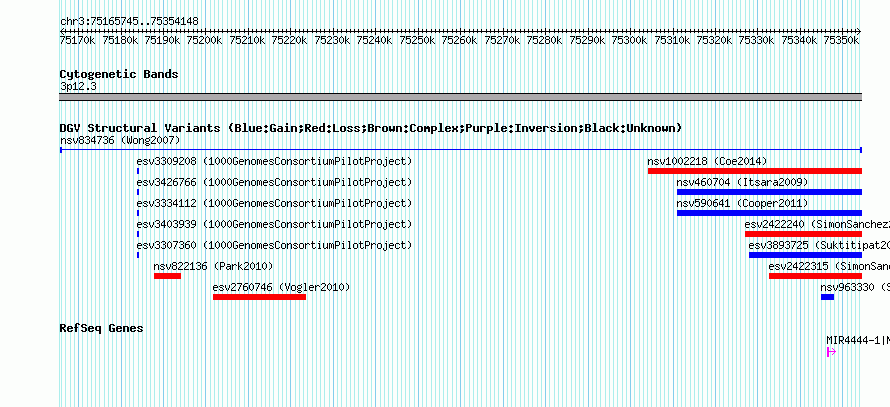Click the nsv590641 (Cooper2011) label
This screenshot has height=407, width=890.
click(742, 203)
